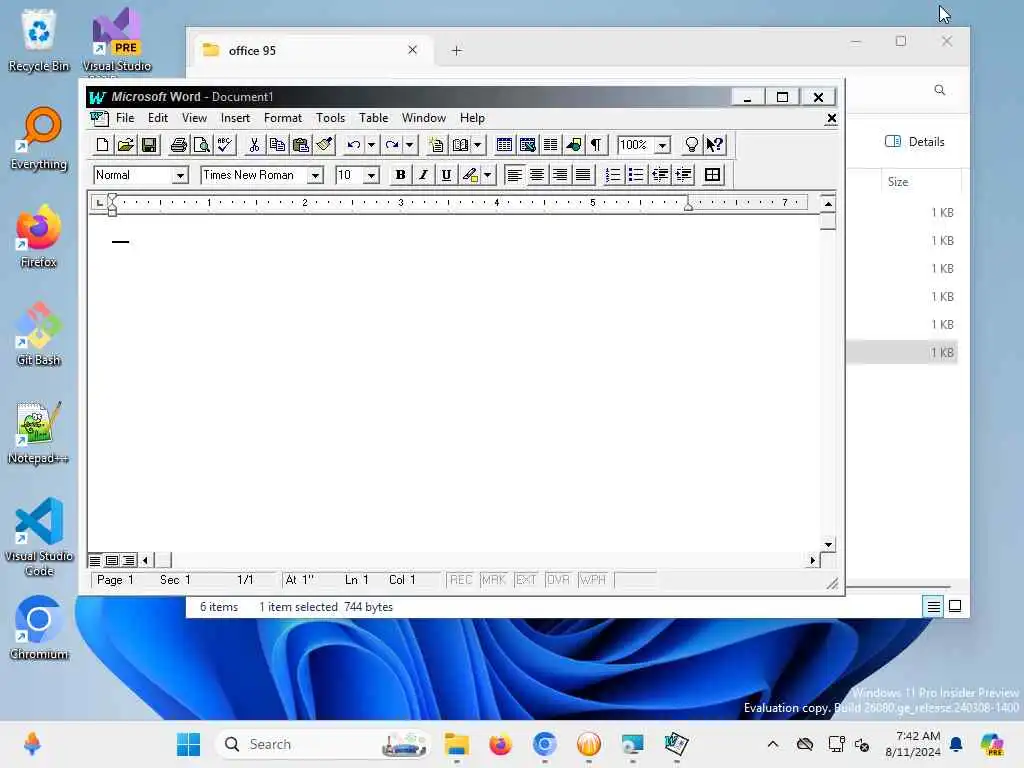Decrease the paragraph indent
1024x768 pixels.
pos(660,175)
